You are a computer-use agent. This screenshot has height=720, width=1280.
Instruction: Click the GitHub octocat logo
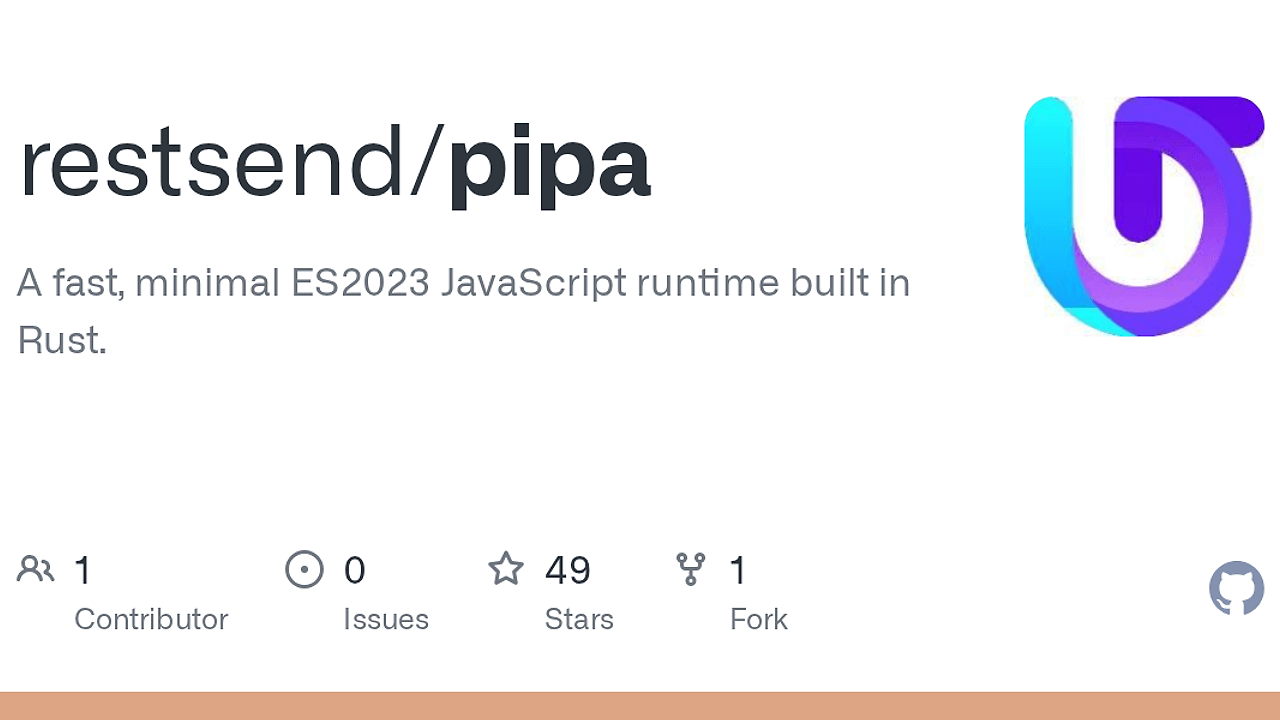point(1237,588)
